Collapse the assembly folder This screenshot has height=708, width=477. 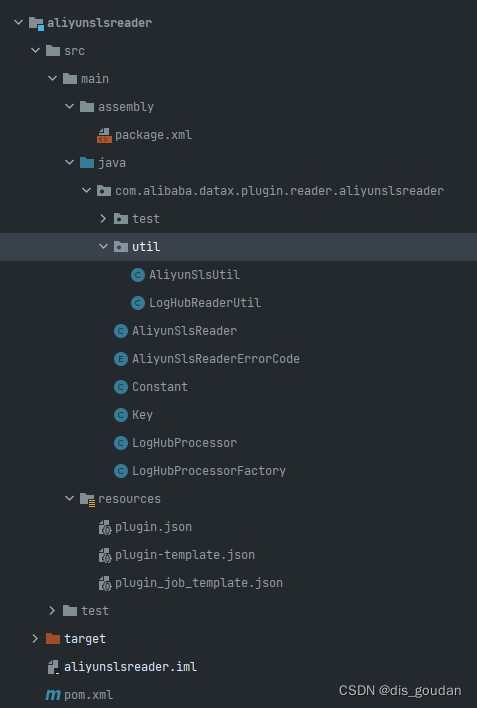[x=69, y=107]
